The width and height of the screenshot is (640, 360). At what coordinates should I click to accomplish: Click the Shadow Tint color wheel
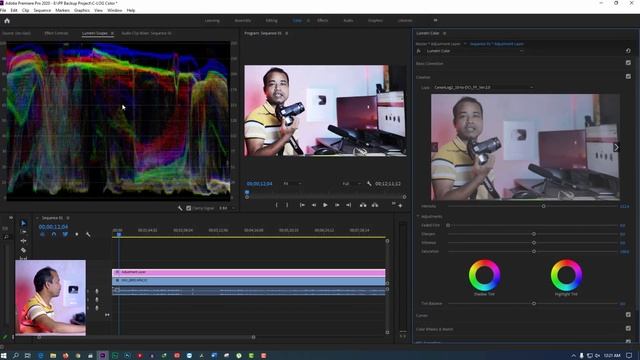click(x=484, y=275)
